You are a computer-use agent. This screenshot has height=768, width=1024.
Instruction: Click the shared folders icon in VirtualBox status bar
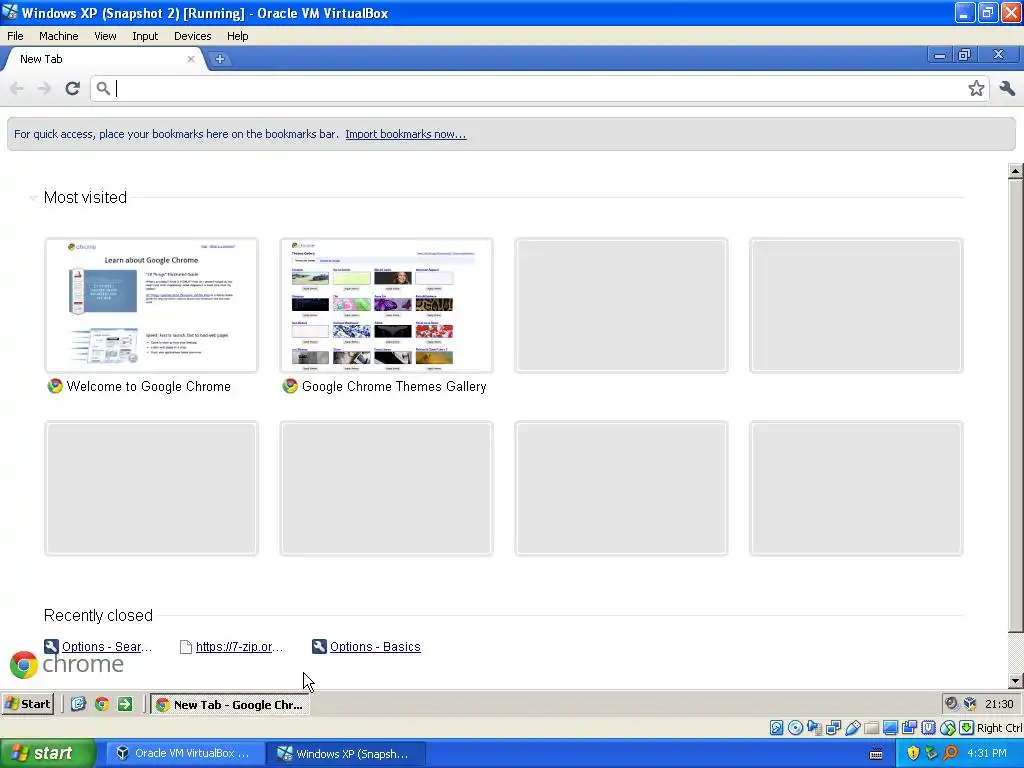pyautogui.click(x=871, y=728)
